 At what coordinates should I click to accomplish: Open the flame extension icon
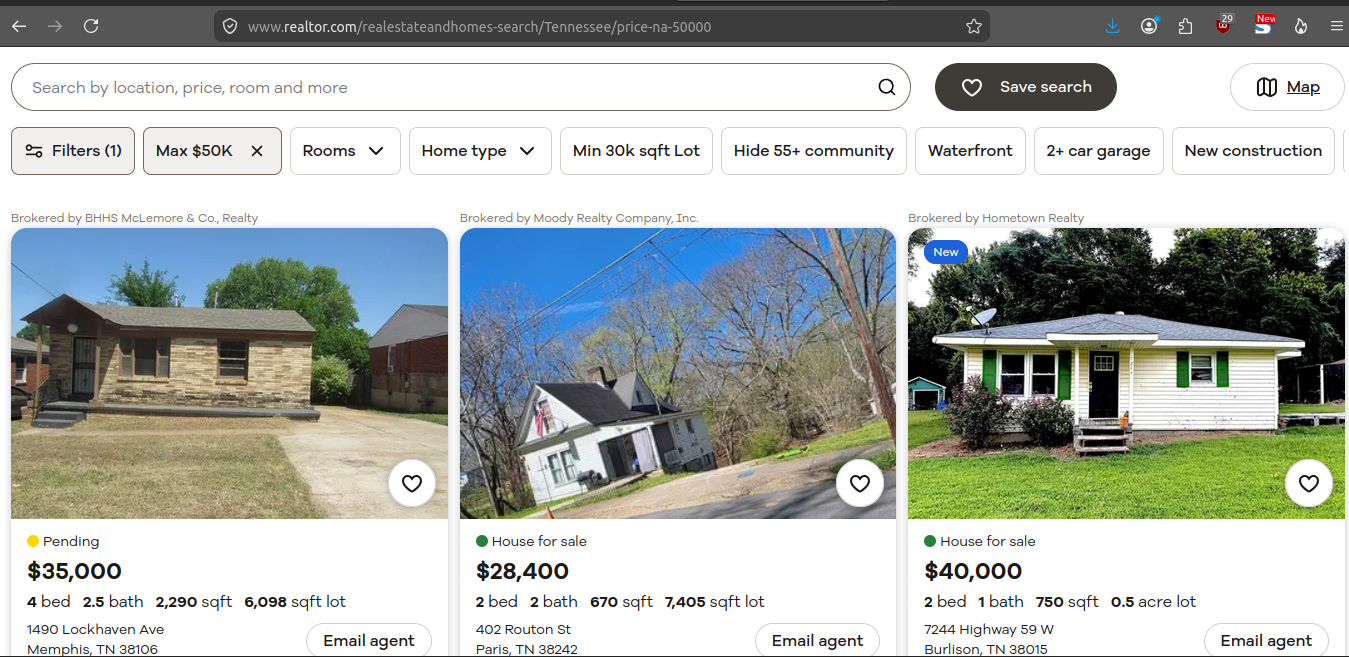pyautogui.click(x=1301, y=26)
